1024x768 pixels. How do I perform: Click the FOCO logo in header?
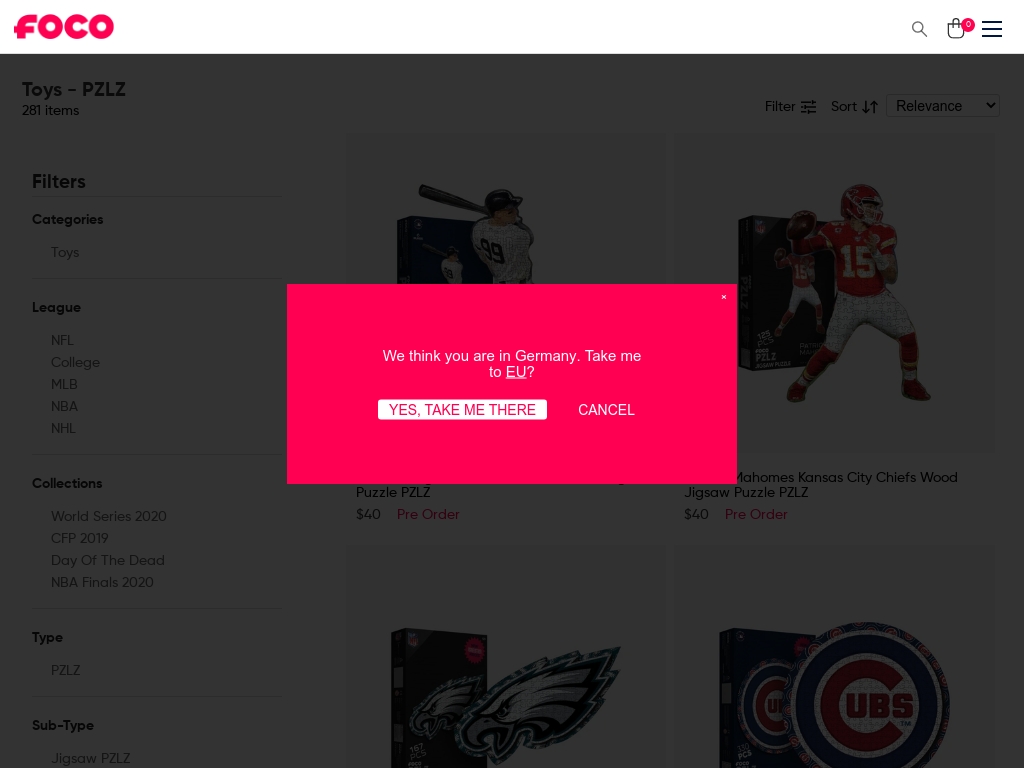64,27
